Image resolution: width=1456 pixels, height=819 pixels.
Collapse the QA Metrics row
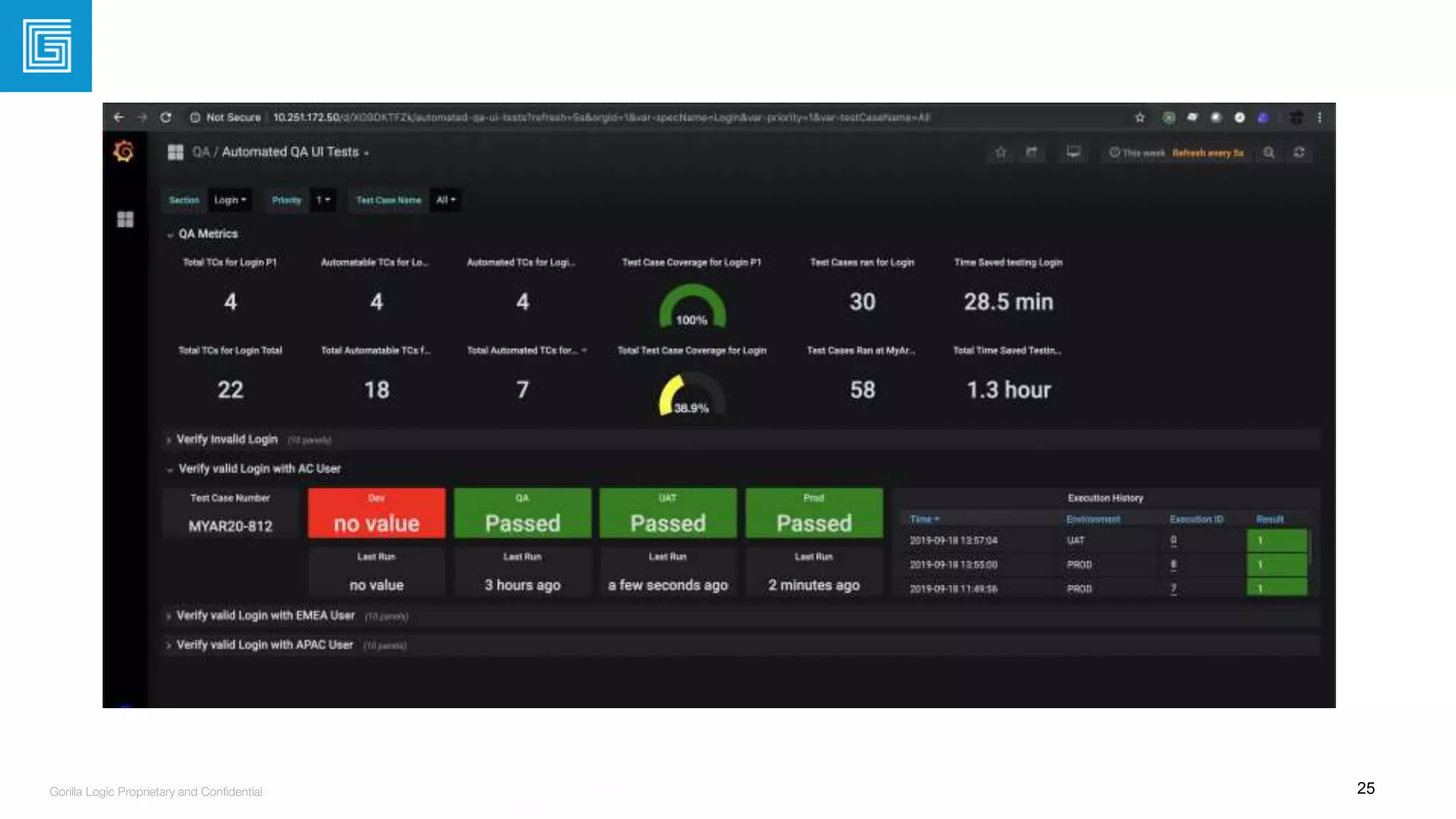208,234
